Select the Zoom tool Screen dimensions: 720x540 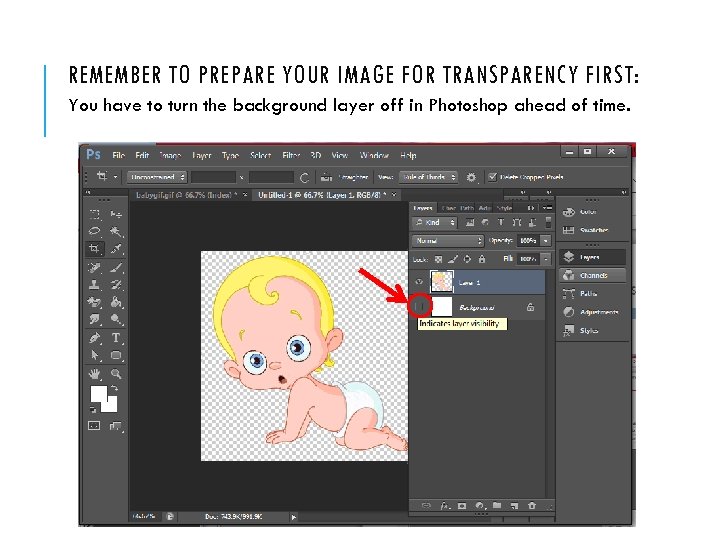[116, 374]
